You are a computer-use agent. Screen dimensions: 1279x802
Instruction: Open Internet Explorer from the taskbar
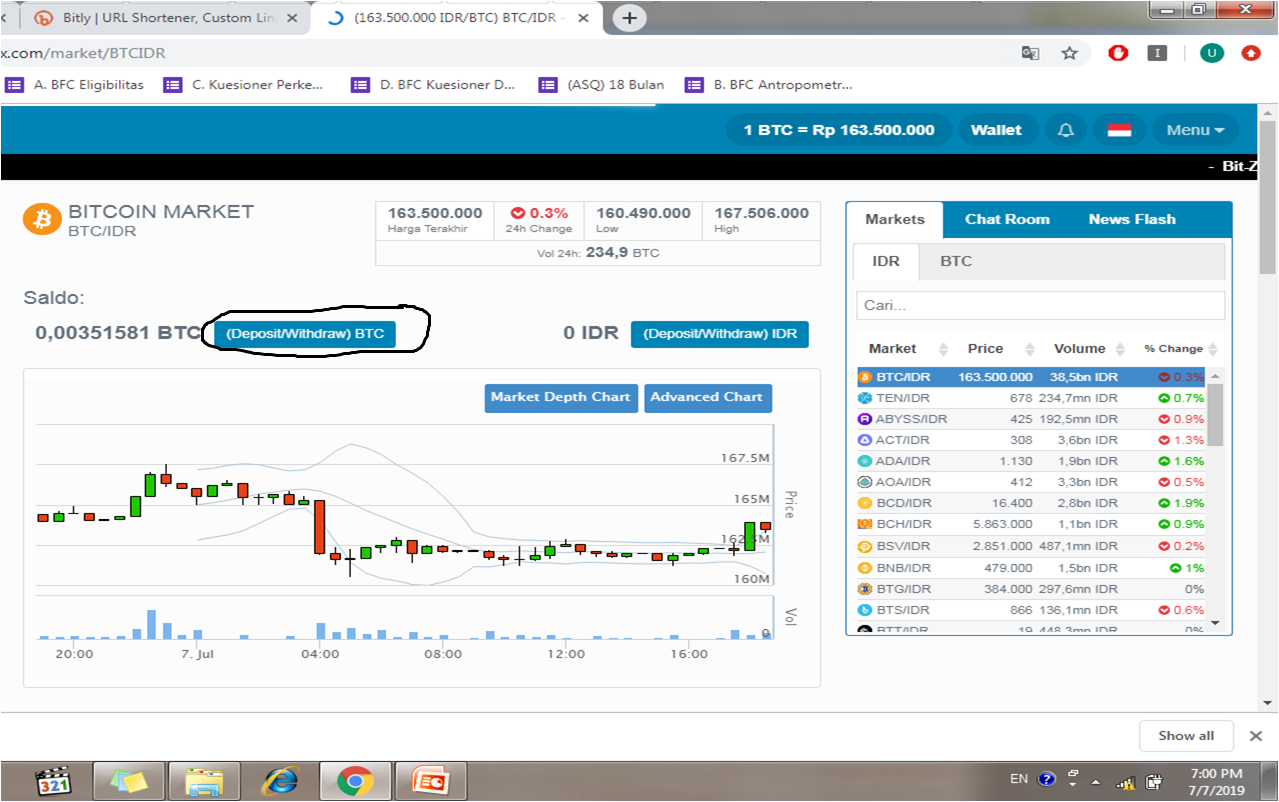point(279,781)
